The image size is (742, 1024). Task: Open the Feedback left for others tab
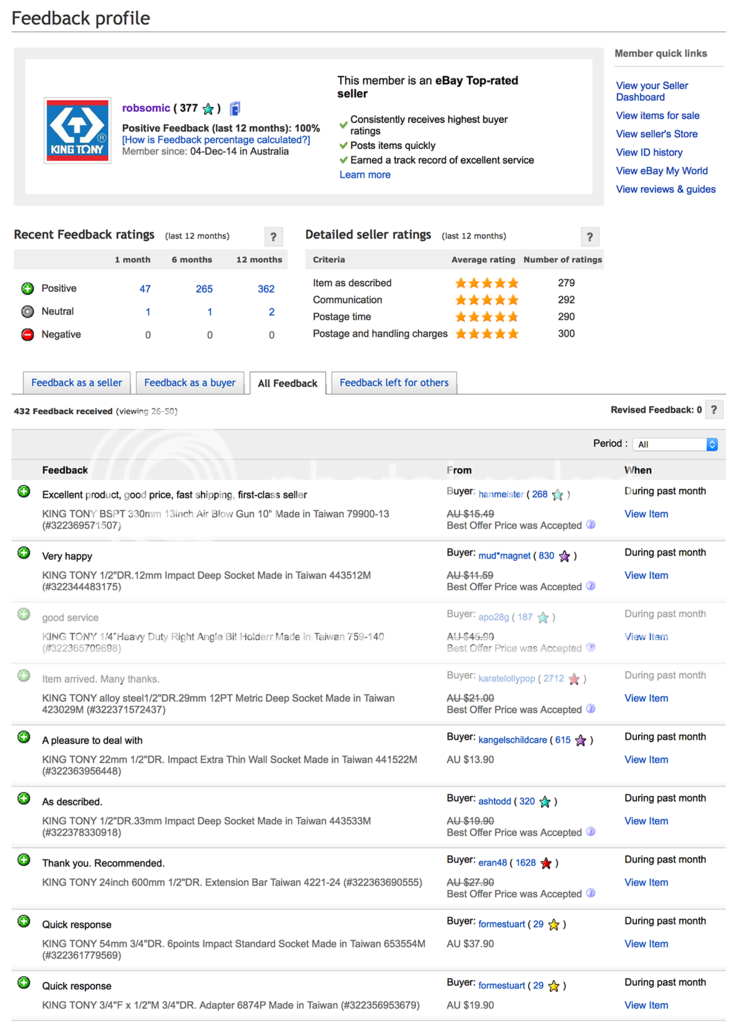pyautogui.click(x=394, y=382)
